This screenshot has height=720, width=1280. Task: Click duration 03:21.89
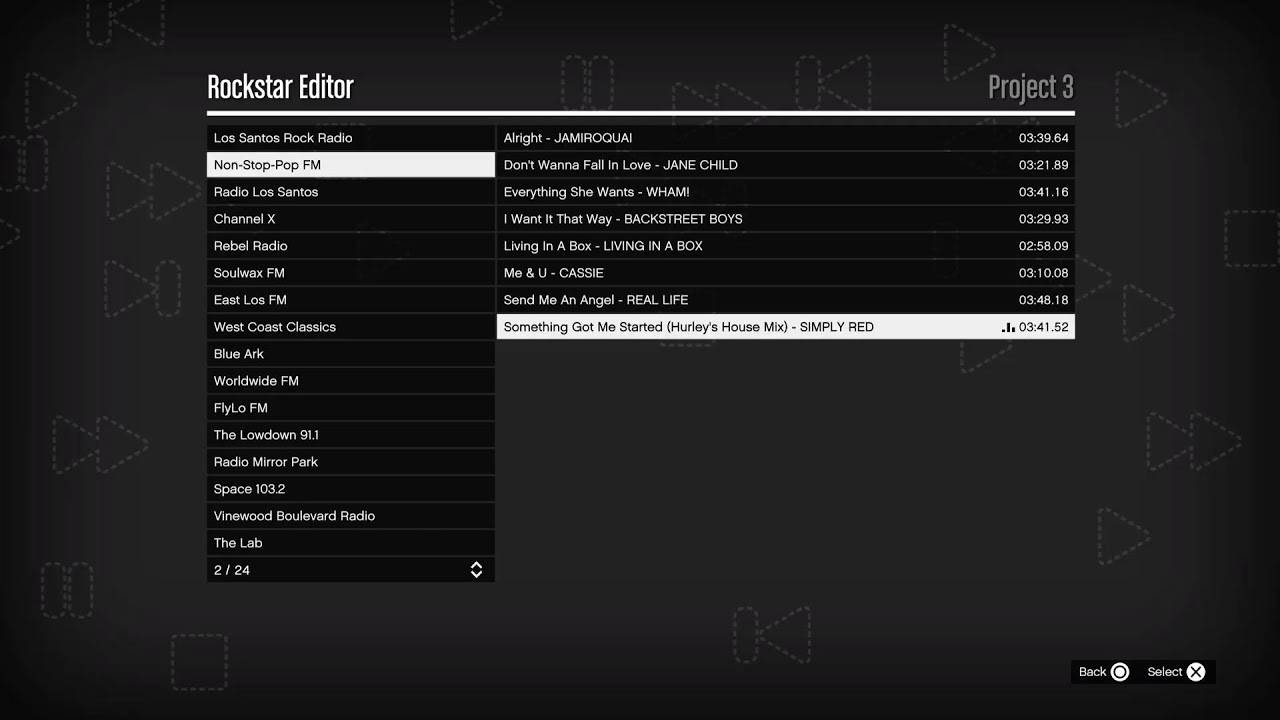[x=1044, y=165]
